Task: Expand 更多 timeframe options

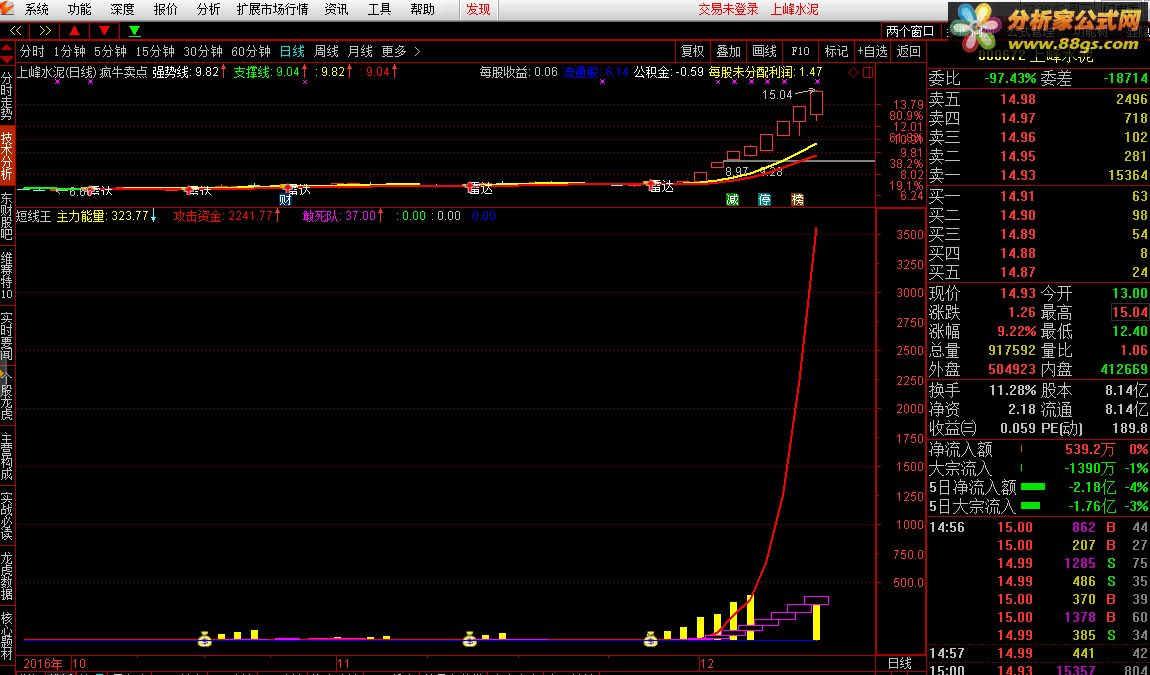Action: click(x=401, y=51)
